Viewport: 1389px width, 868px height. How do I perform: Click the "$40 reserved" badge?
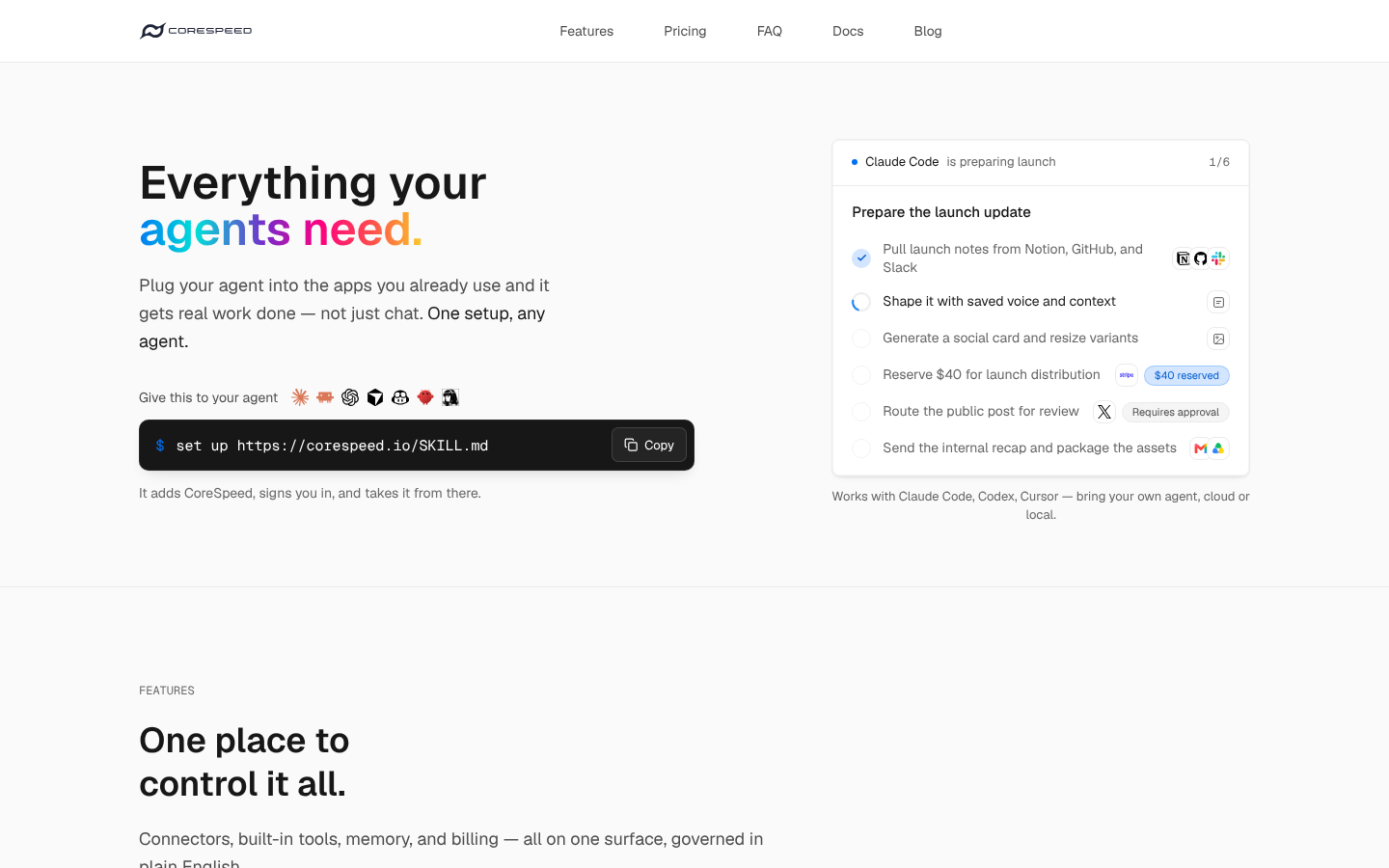tap(1186, 375)
